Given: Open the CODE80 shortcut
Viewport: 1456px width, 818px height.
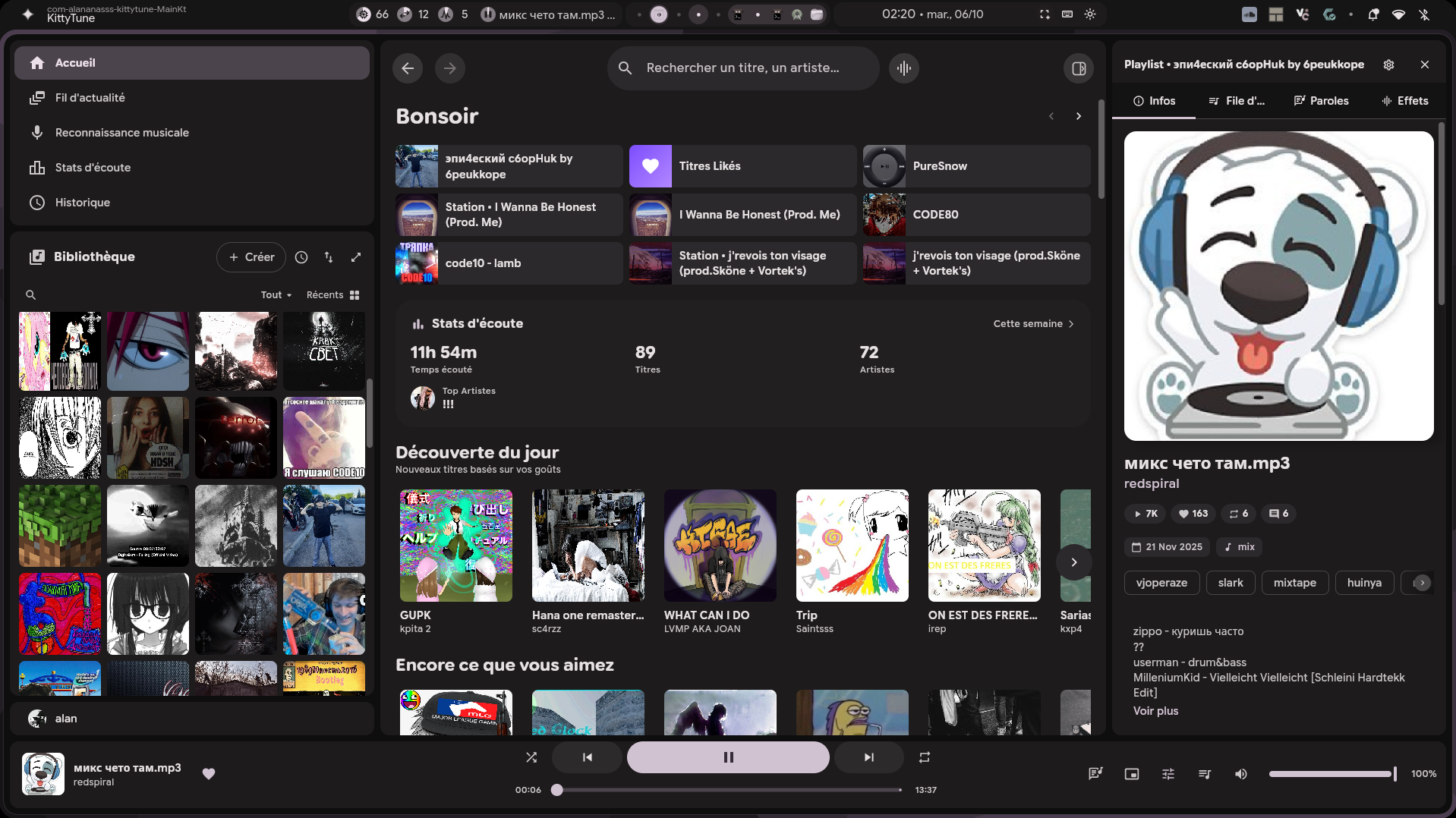Looking at the screenshot, I should click(976, 215).
